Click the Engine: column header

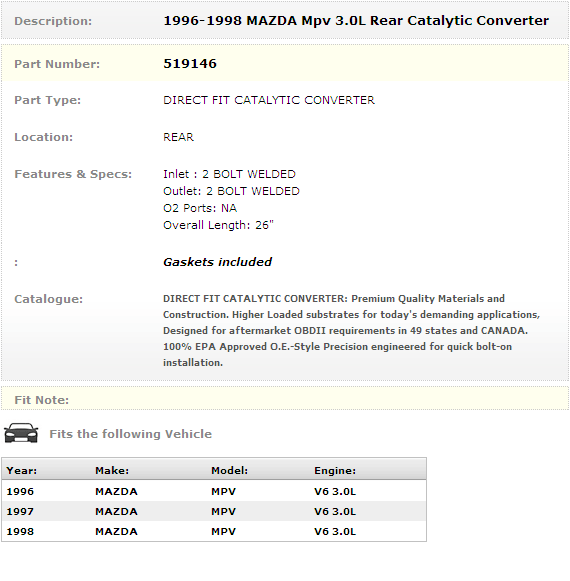(335, 471)
